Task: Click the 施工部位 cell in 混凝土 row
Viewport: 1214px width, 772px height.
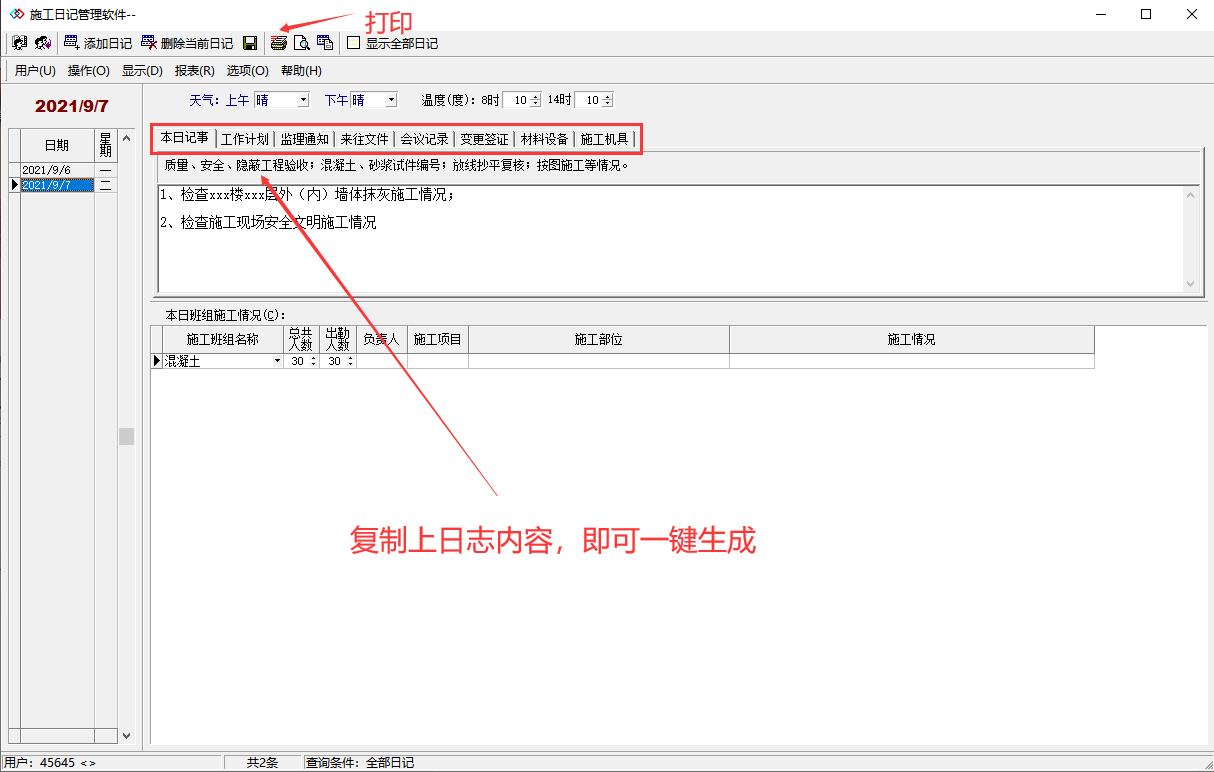Action: click(599, 361)
